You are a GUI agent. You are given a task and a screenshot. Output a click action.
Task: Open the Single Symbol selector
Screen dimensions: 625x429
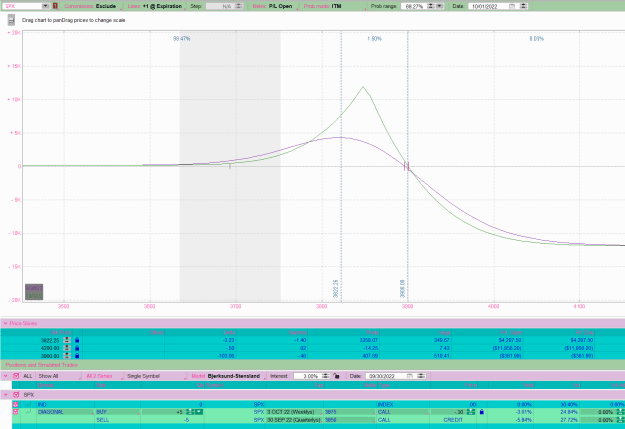click(x=156, y=376)
